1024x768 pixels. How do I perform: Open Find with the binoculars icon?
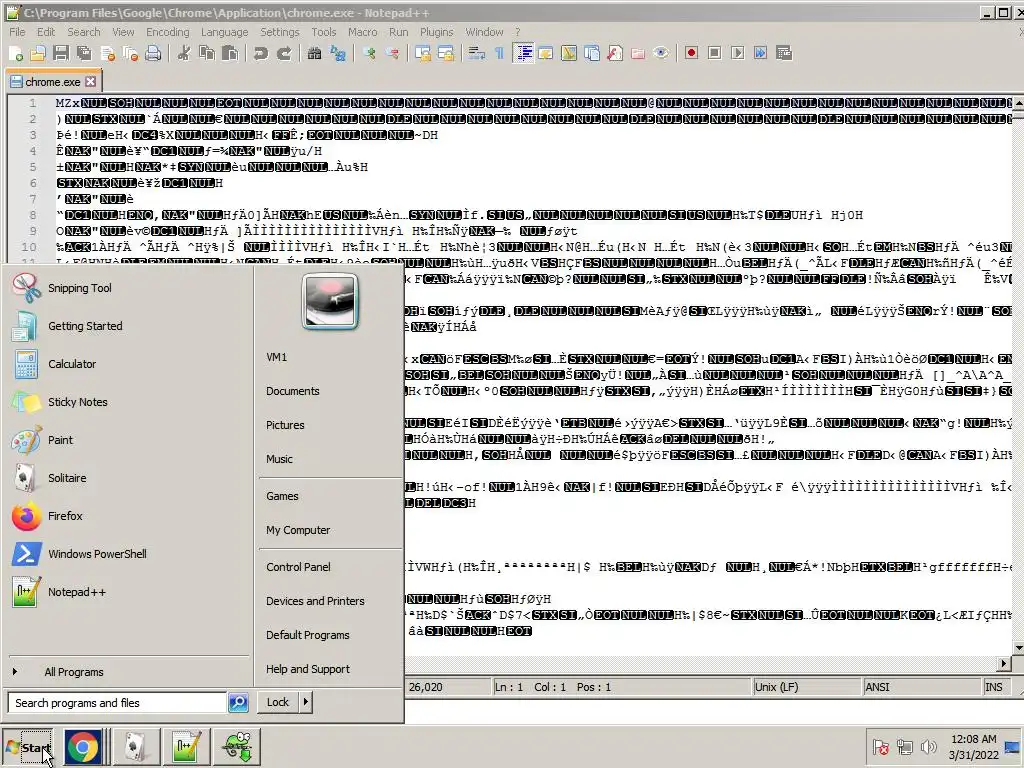pyautogui.click(x=315, y=54)
